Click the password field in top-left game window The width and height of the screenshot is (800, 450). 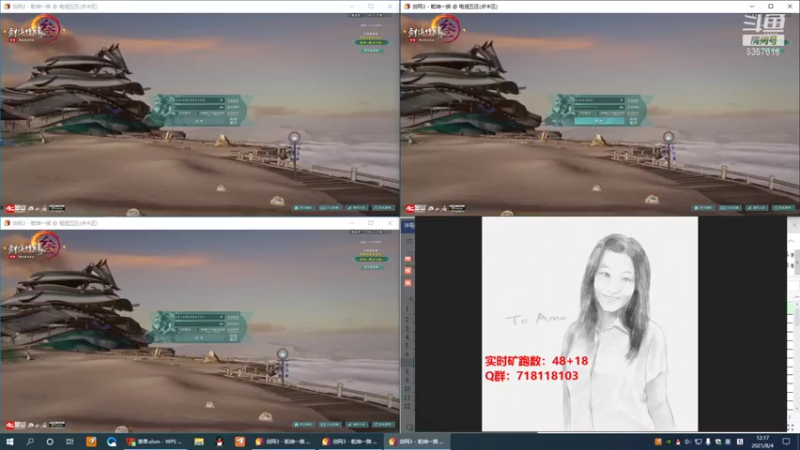tap(199, 107)
